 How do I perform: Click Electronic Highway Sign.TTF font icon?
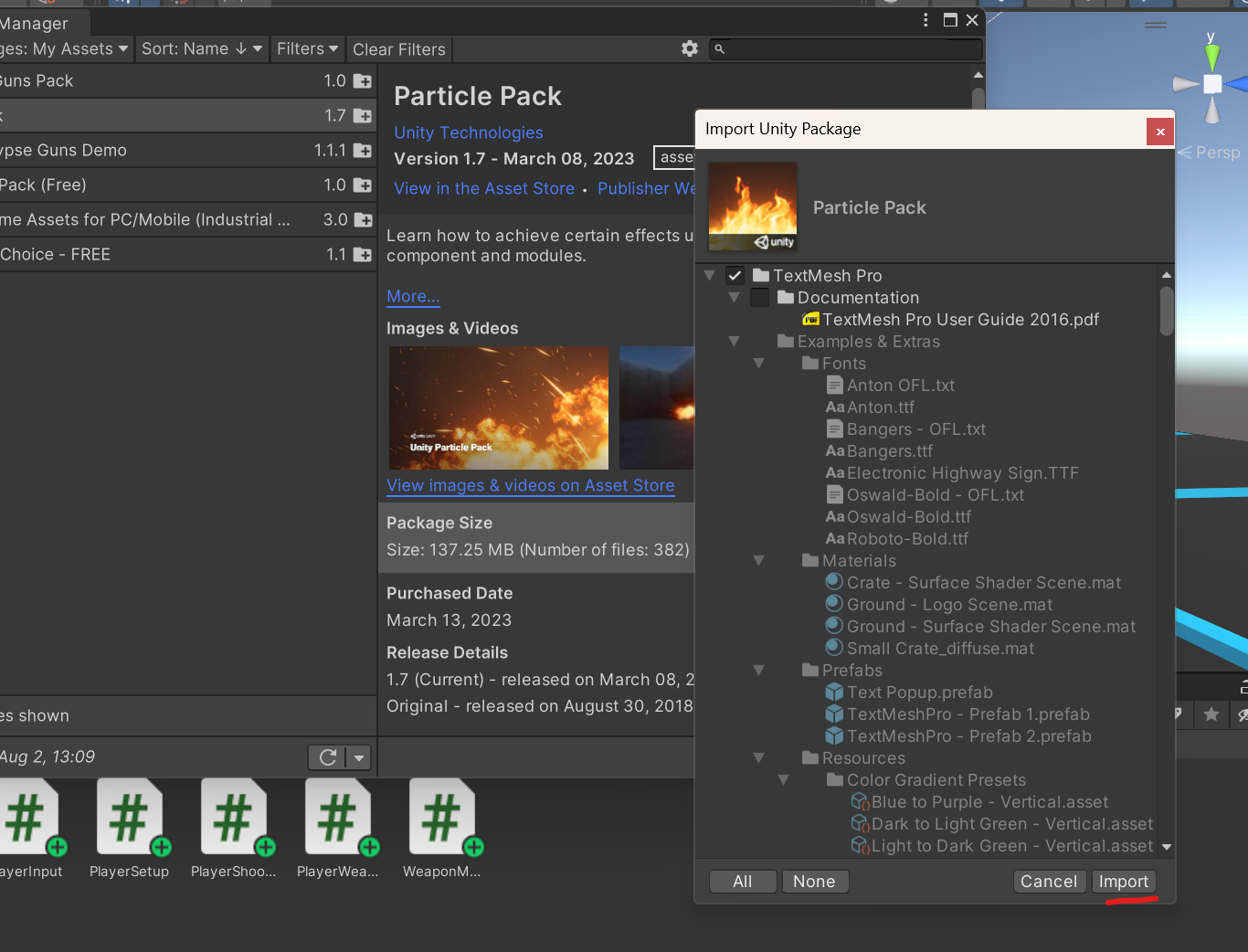coord(835,472)
